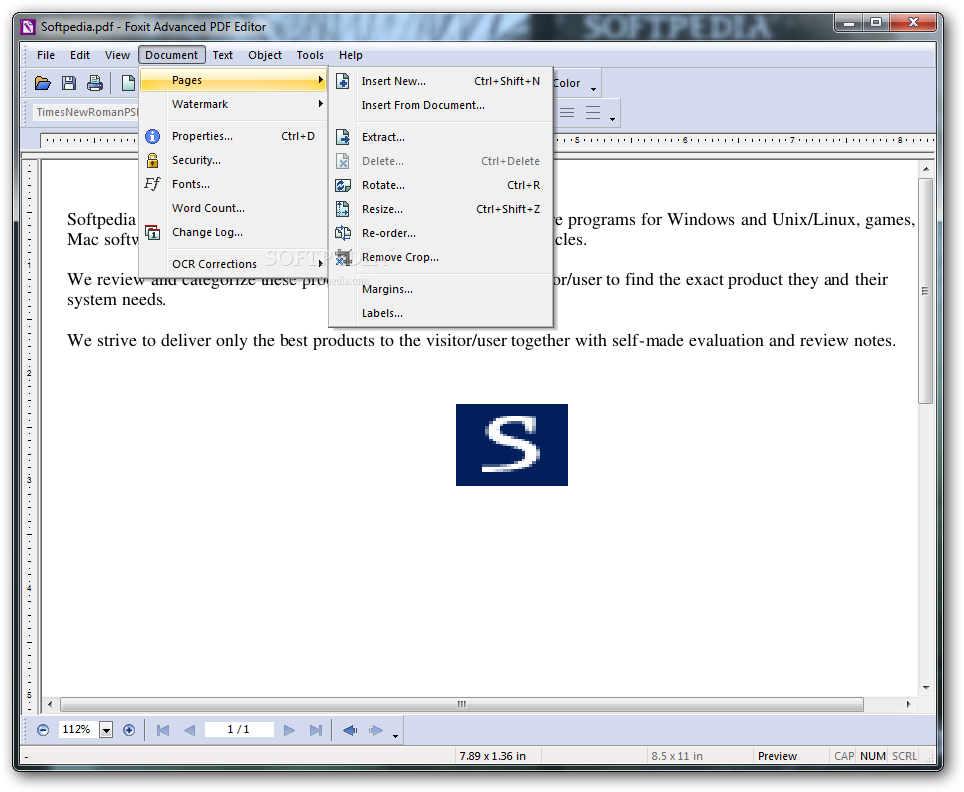Screen dimensions: 964x792
Task: Open the File menu
Action: (46, 55)
